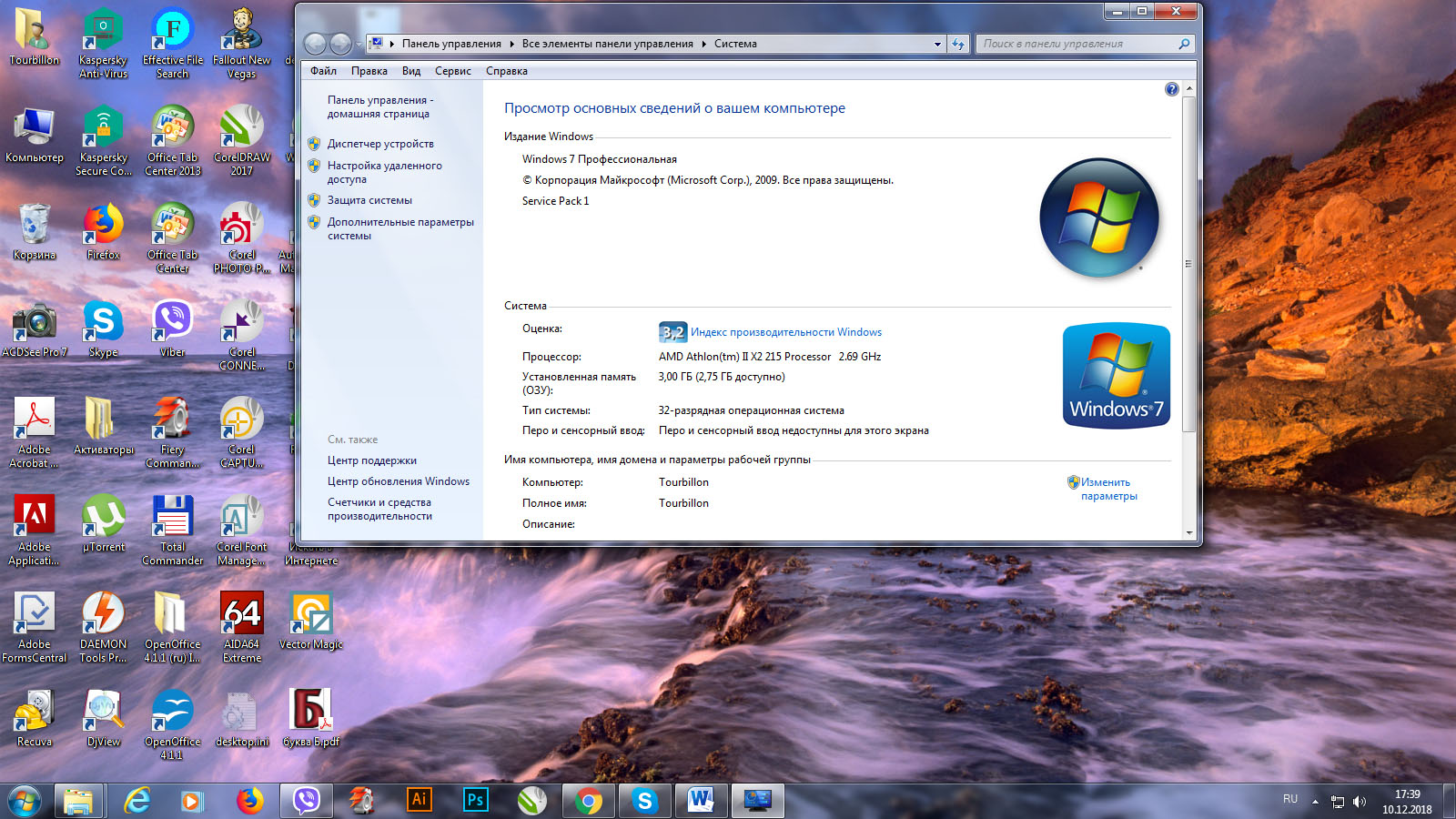Launch Adobe Illustrator from the taskbar
The height and width of the screenshot is (819, 1456).
(419, 800)
